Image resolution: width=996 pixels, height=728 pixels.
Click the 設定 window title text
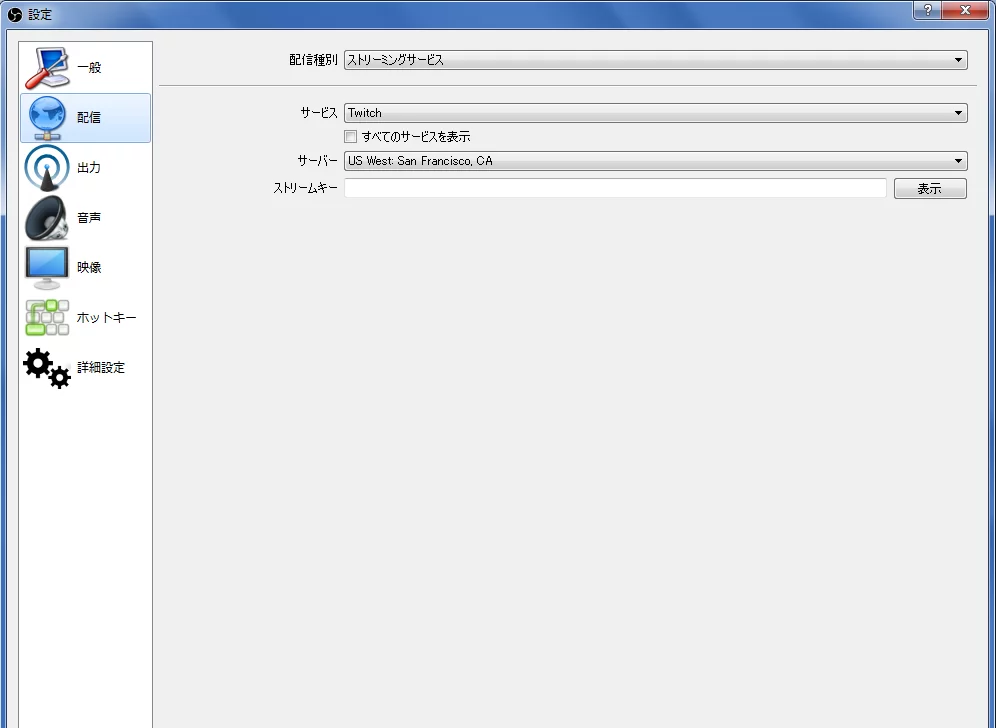tap(40, 15)
